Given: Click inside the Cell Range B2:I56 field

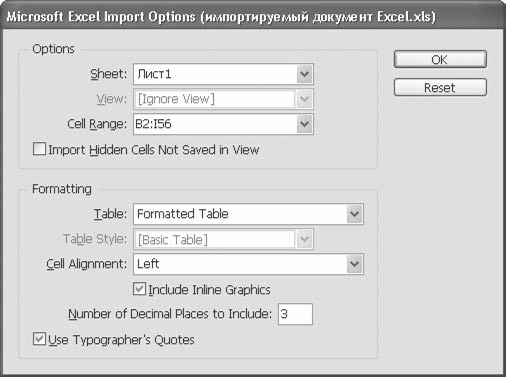Looking at the screenshot, I should [x=215, y=124].
